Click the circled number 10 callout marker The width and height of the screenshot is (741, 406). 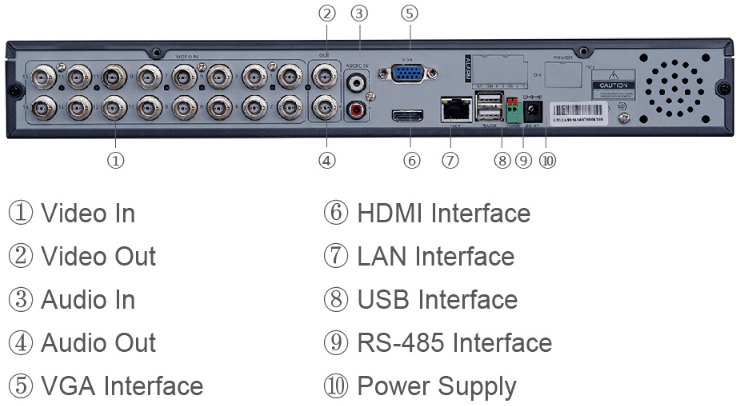coord(547,160)
